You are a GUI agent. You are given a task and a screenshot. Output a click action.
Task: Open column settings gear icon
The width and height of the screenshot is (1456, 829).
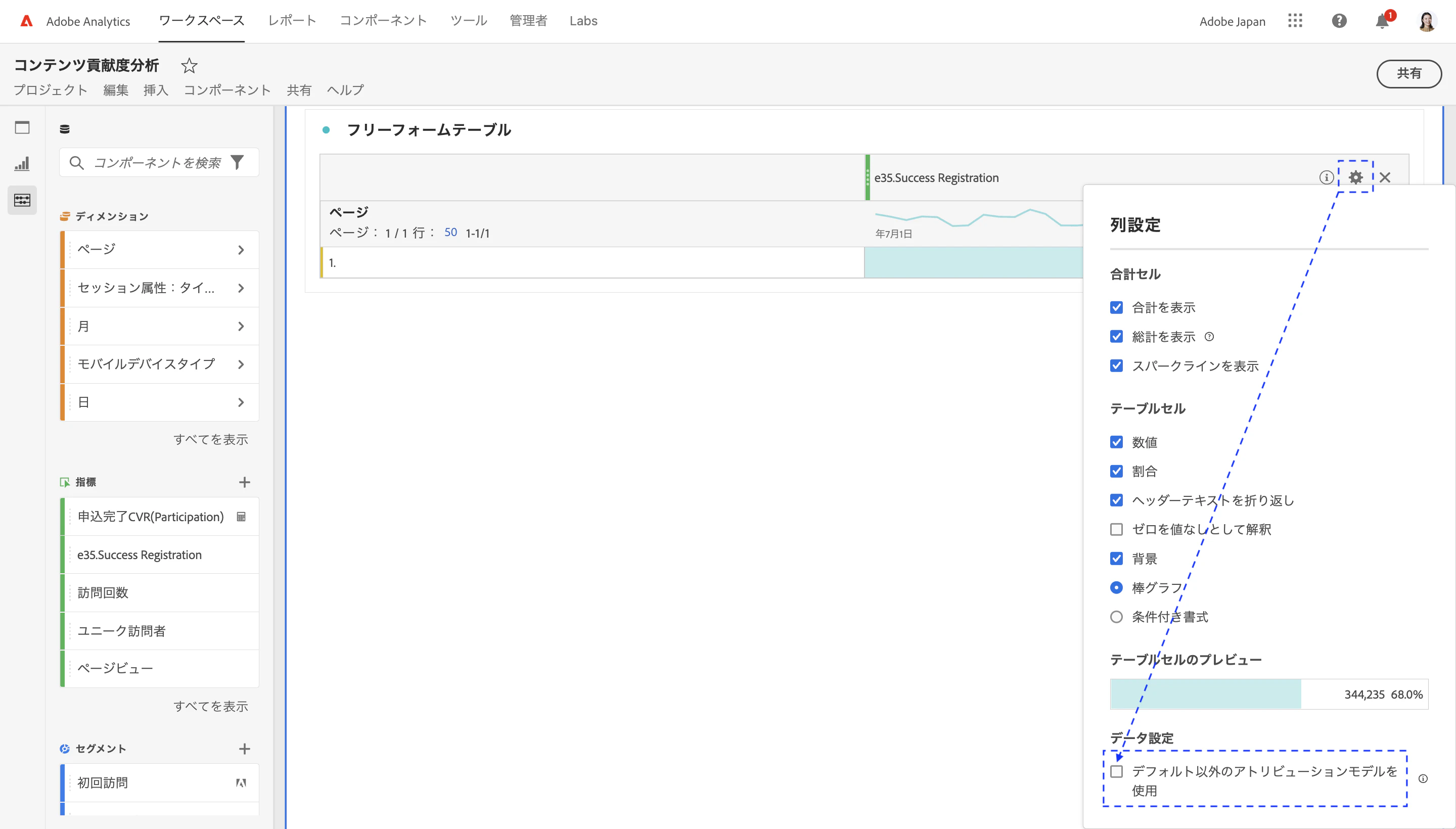[x=1356, y=177]
